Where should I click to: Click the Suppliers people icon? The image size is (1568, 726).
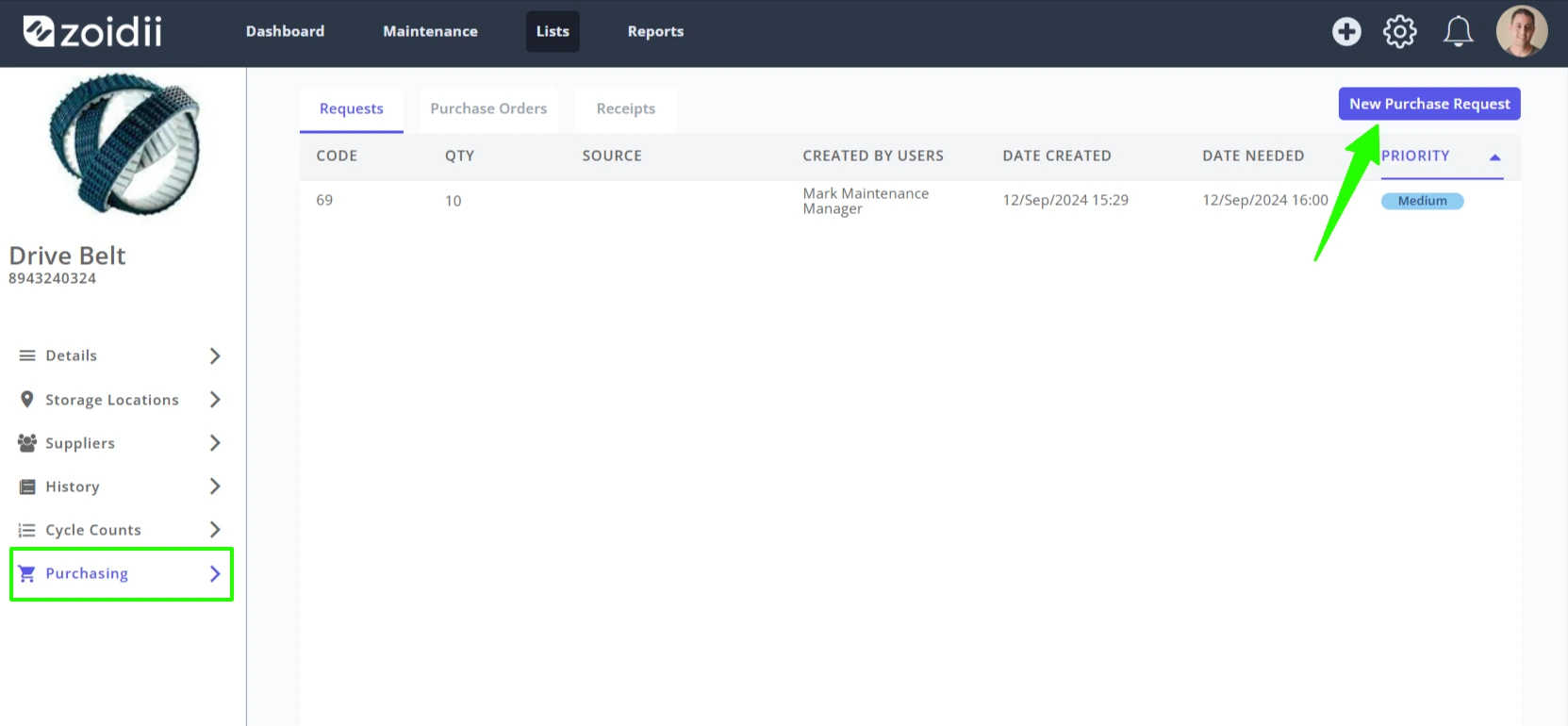tap(27, 443)
